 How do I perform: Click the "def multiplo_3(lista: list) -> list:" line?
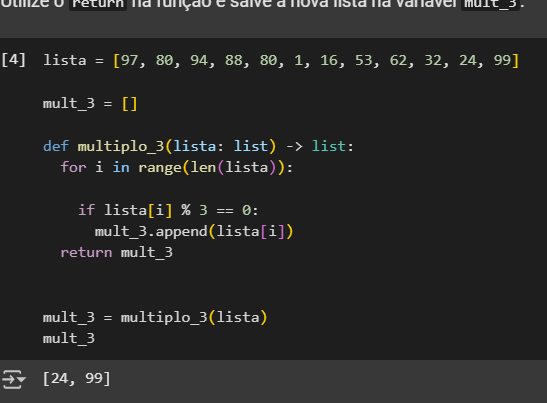198,146
